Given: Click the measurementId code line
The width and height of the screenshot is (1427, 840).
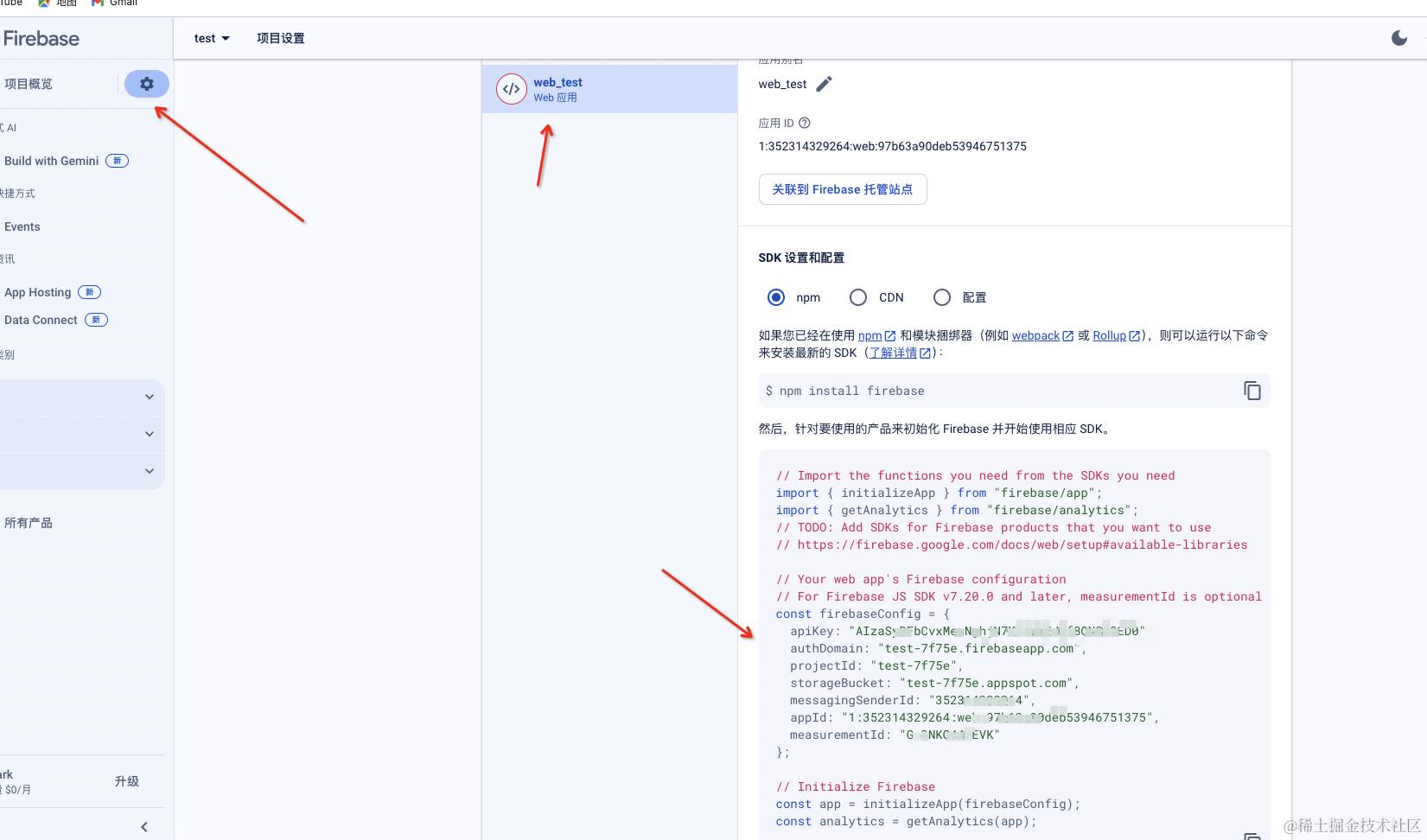Looking at the screenshot, I should 895,735.
